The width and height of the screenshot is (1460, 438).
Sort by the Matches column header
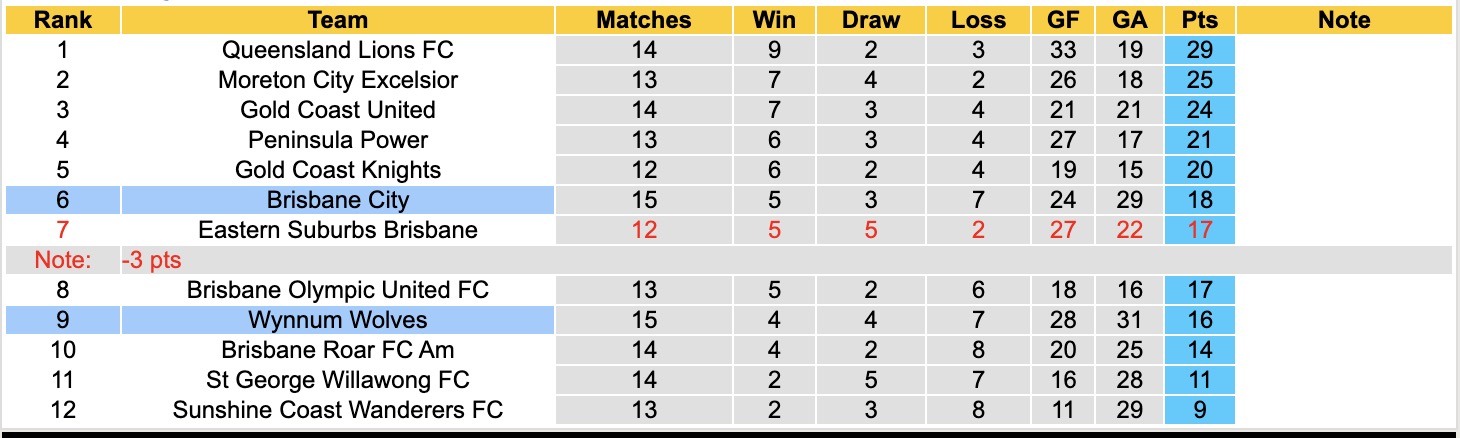tap(644, 20)
